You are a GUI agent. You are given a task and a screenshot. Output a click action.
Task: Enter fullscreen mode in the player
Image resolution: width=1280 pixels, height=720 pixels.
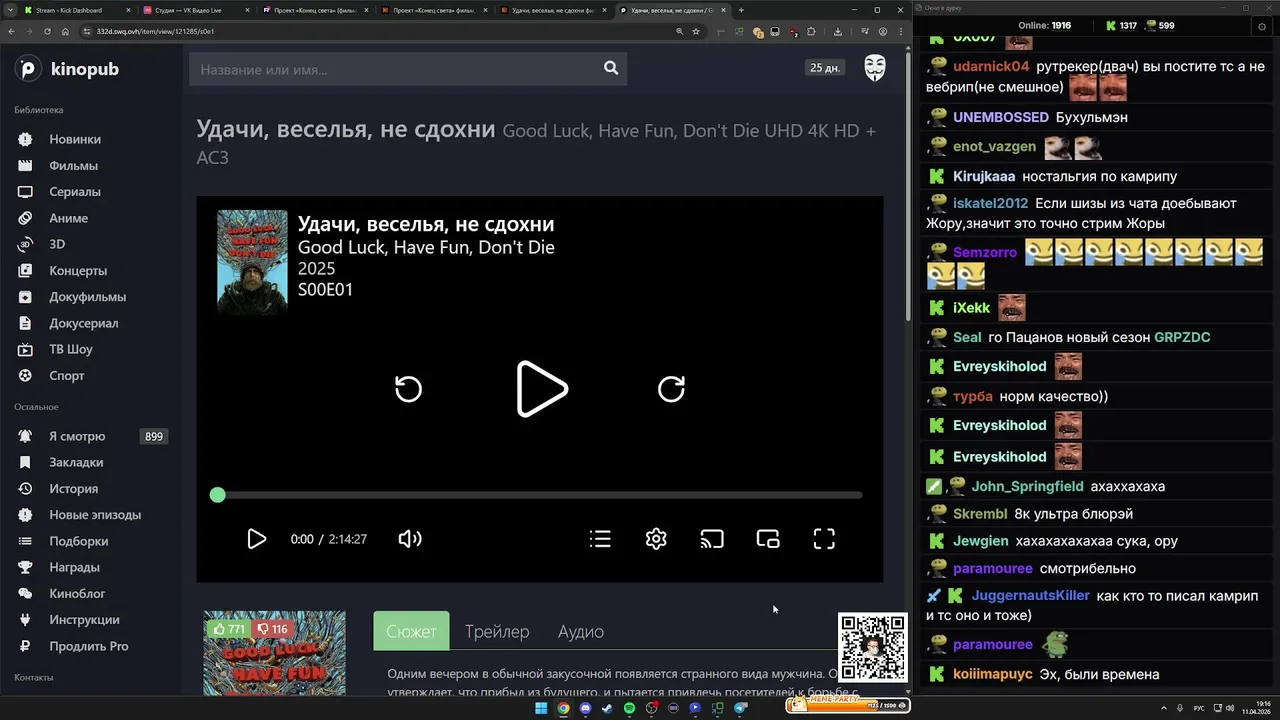pyautogui.click(x=824, y=539)
